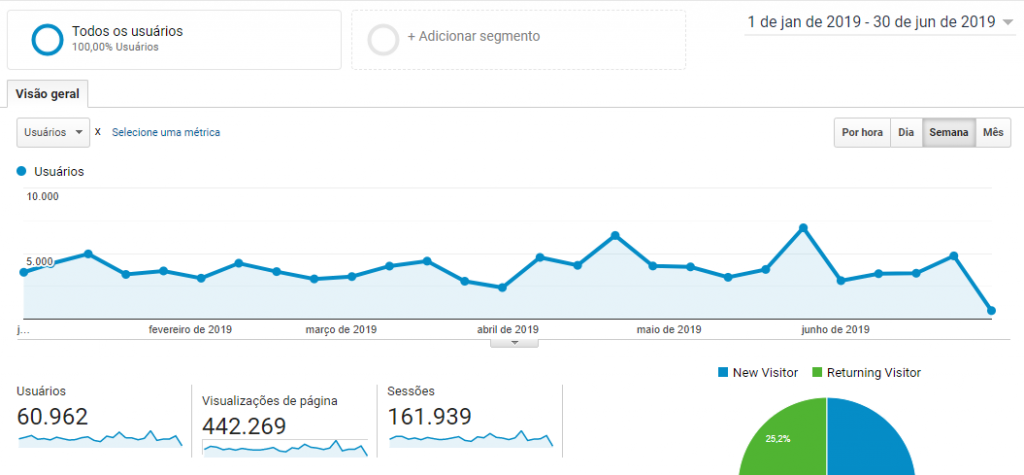Click the Todos os usuários segment donut icon
This screenshot has width=1024, height=475.
(47, 39)
